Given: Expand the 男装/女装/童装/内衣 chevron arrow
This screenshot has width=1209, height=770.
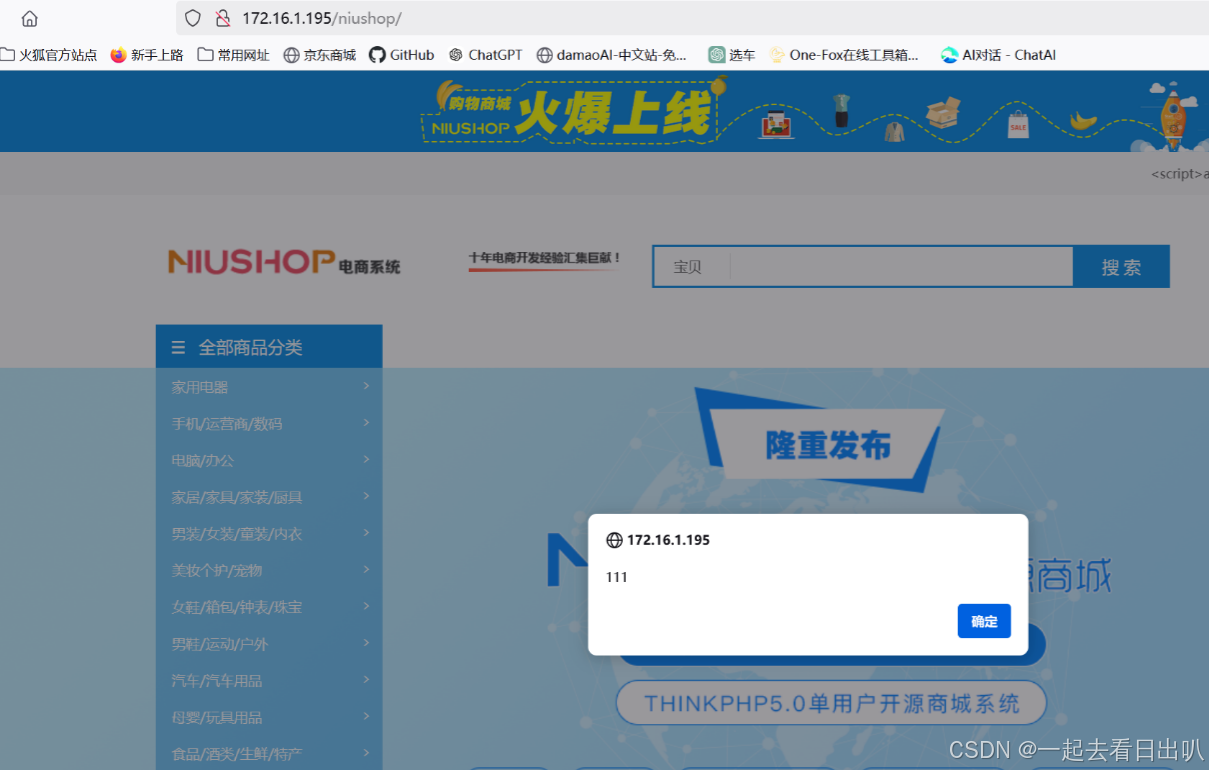Looking at the screenshot, I should point(366,533).
